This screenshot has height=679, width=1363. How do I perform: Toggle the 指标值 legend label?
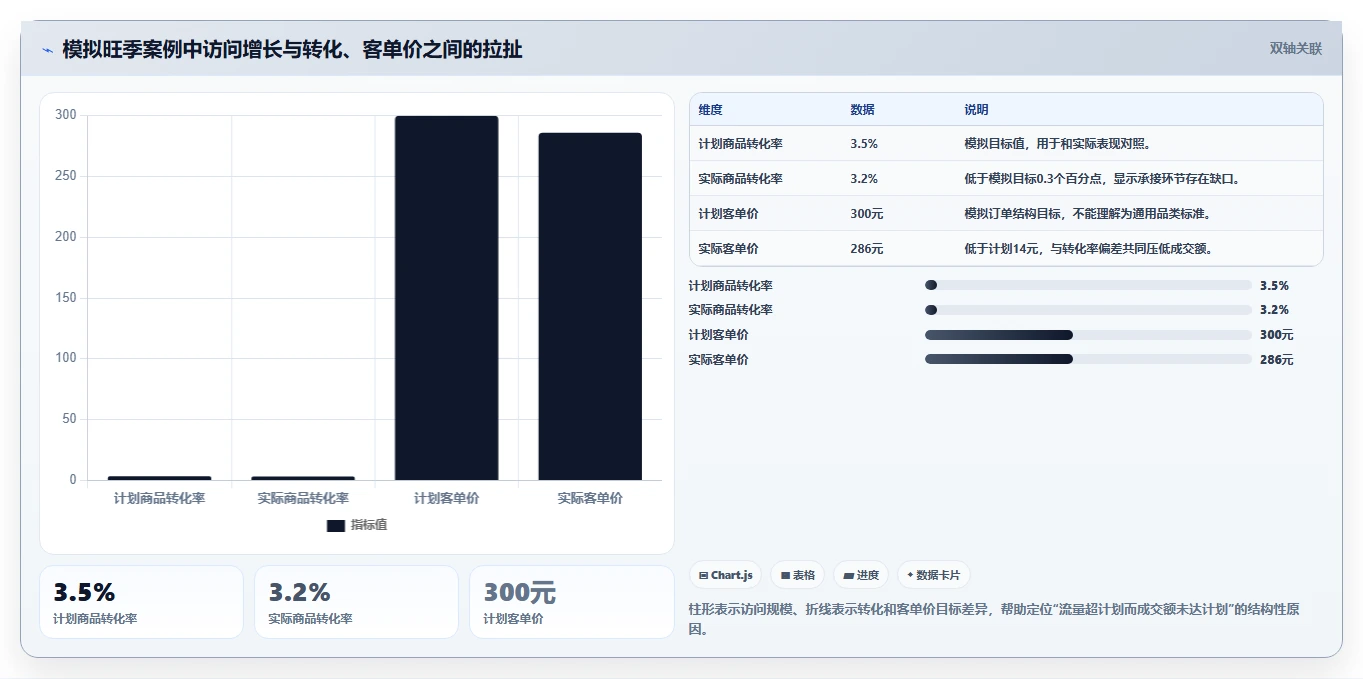click(x=369, y=525)
